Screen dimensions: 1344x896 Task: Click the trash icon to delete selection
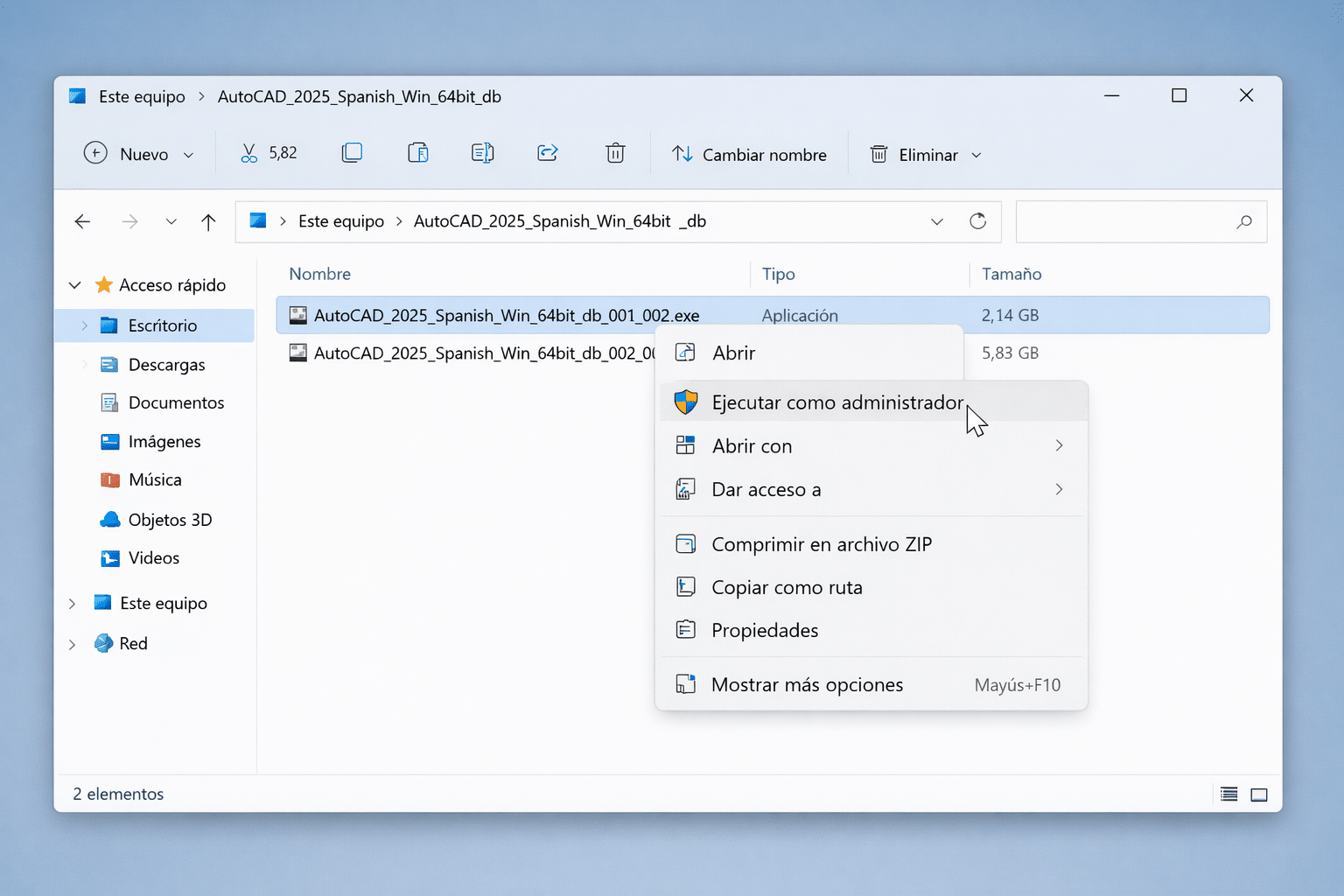pyautogui.click(x=615, y=152)
